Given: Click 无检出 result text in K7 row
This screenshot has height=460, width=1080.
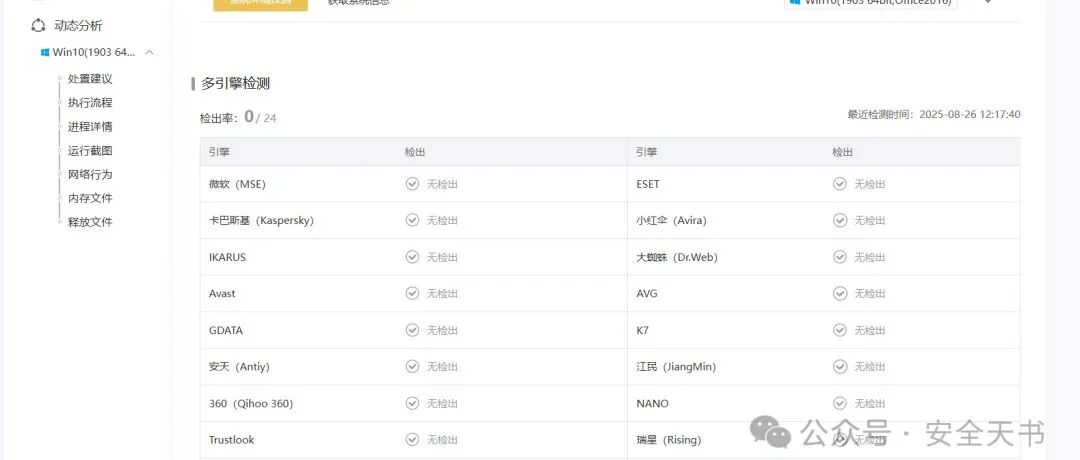Looking at the screenshot, I should (x=870, y=331).
